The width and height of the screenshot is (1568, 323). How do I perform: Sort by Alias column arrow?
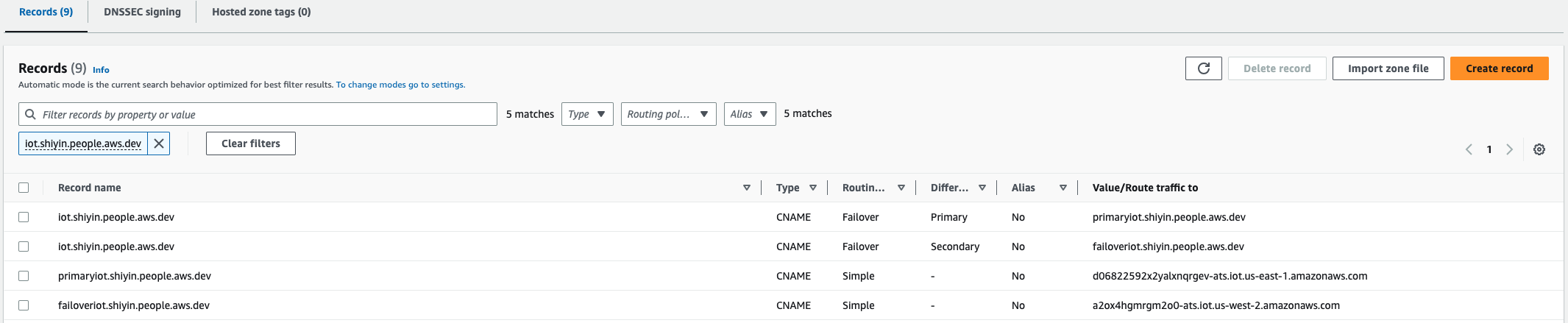pyautogui.click(x=1063, y=188)
